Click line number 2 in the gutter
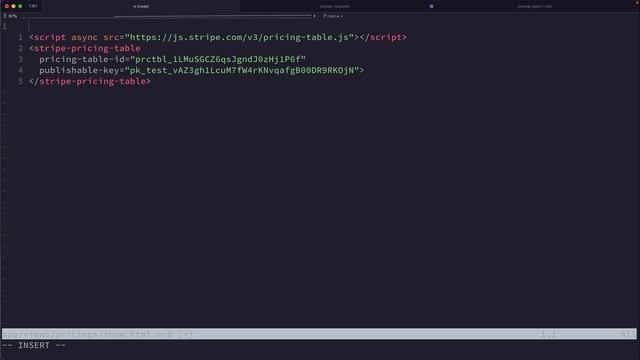The height and width of the screenshot is (360, 640). (20, 48)
